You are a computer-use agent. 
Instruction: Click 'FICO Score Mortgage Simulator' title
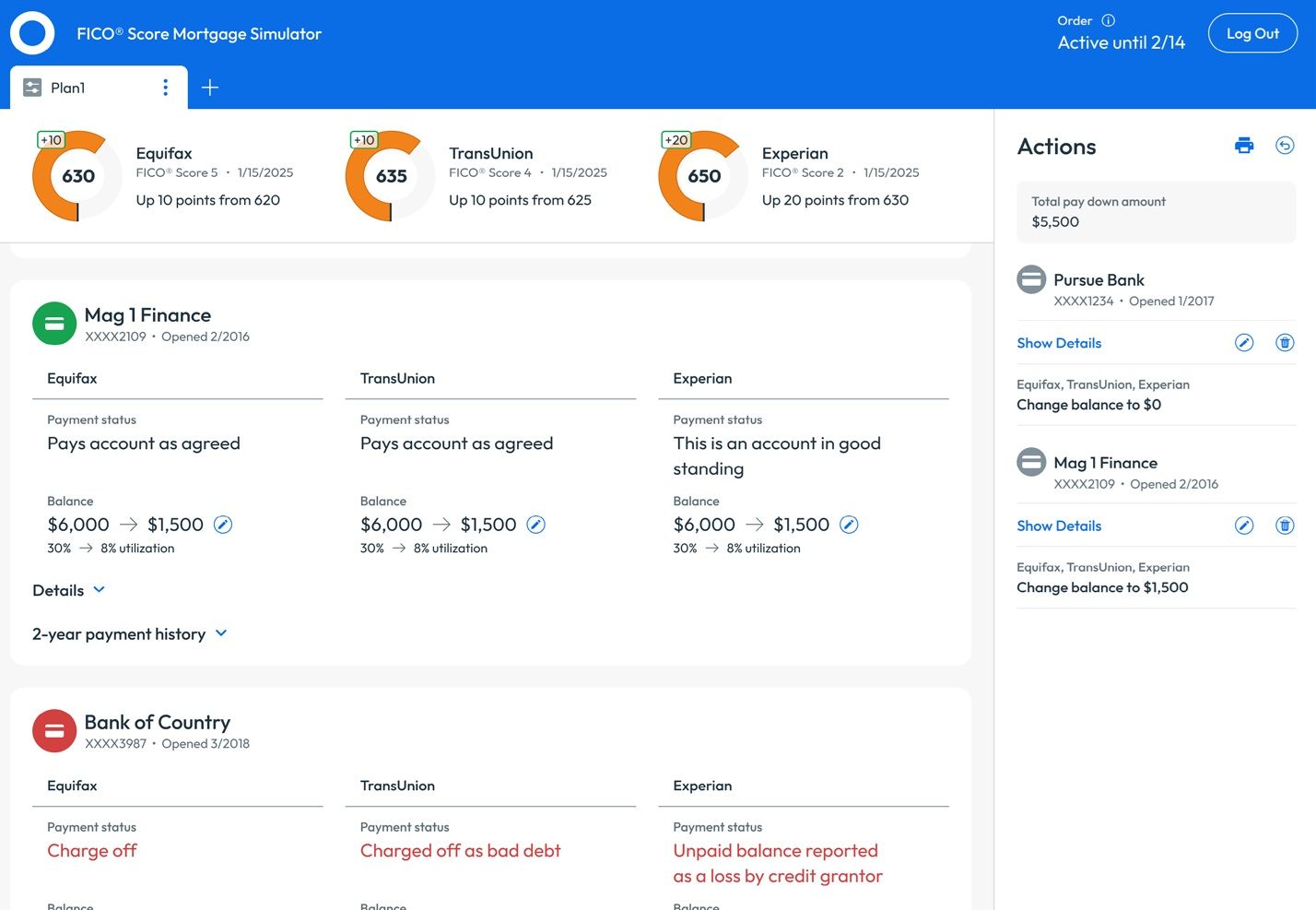tap(199, 34)
